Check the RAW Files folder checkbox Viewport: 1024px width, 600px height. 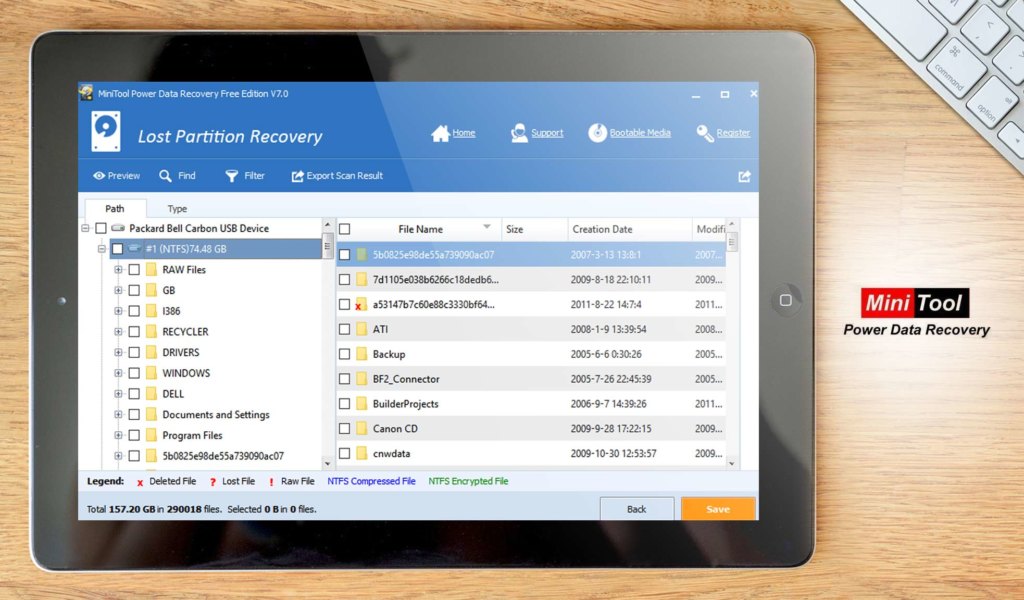(135, 269)
